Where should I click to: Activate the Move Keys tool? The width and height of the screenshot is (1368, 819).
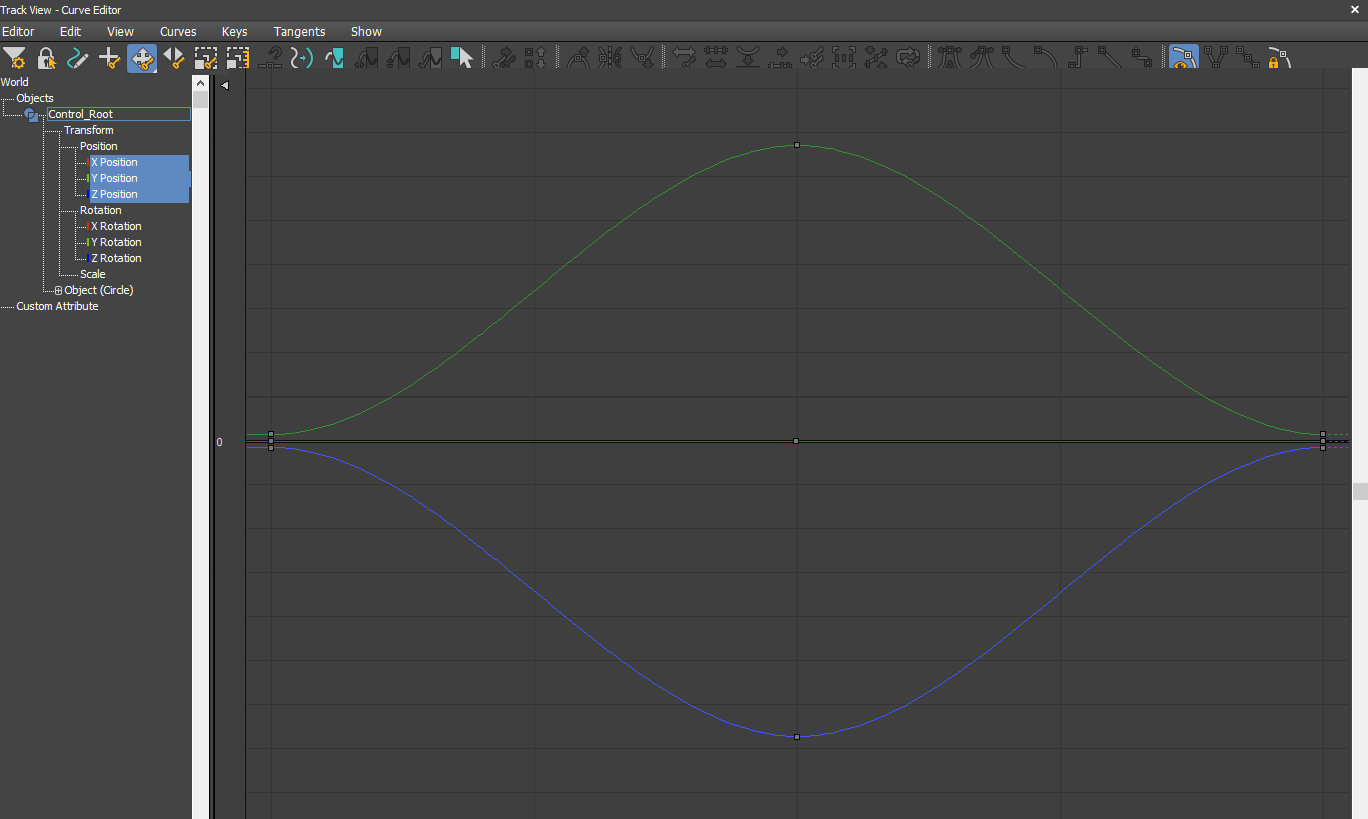[142, 57]
